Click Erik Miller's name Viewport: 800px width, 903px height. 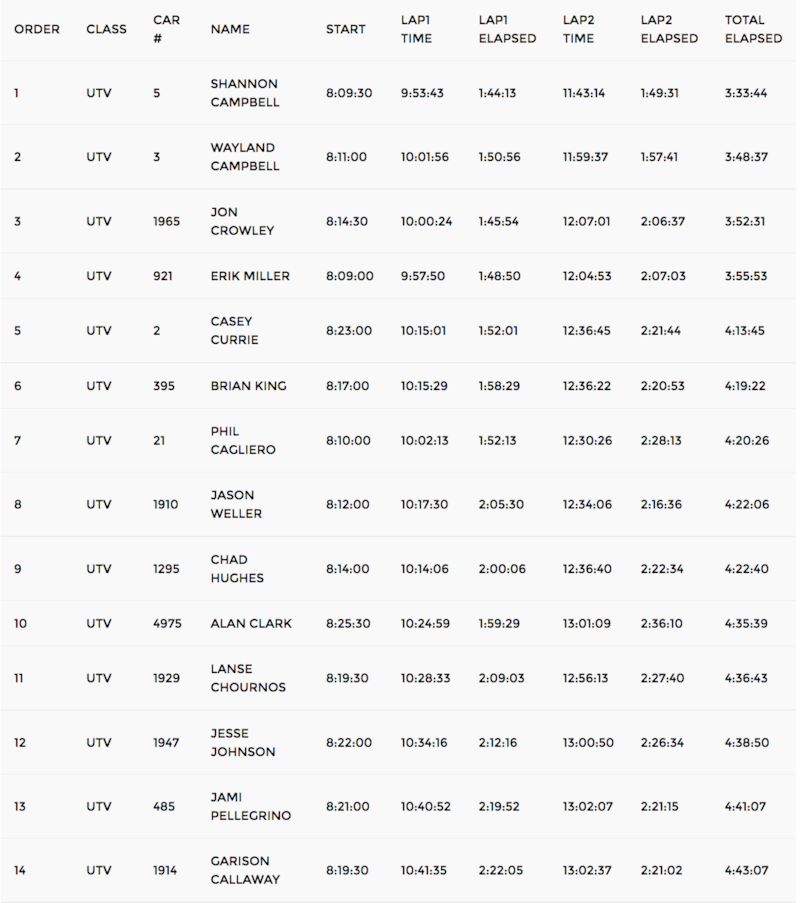[x=250, y=276]
